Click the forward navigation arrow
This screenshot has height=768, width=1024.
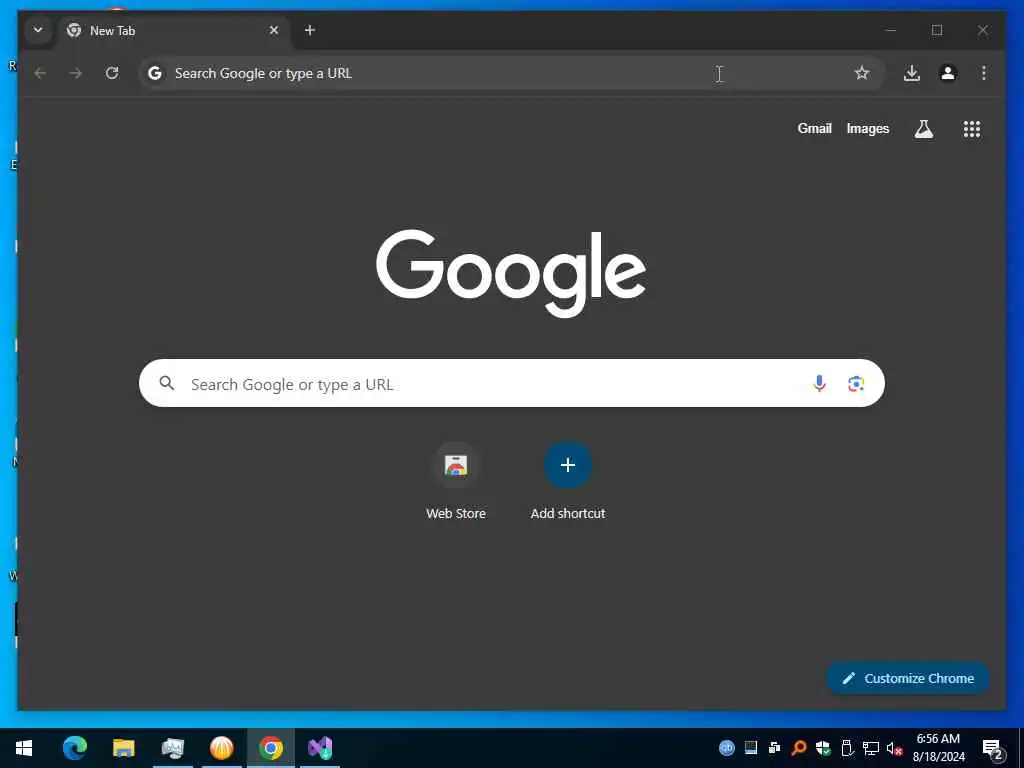point(76,73)
